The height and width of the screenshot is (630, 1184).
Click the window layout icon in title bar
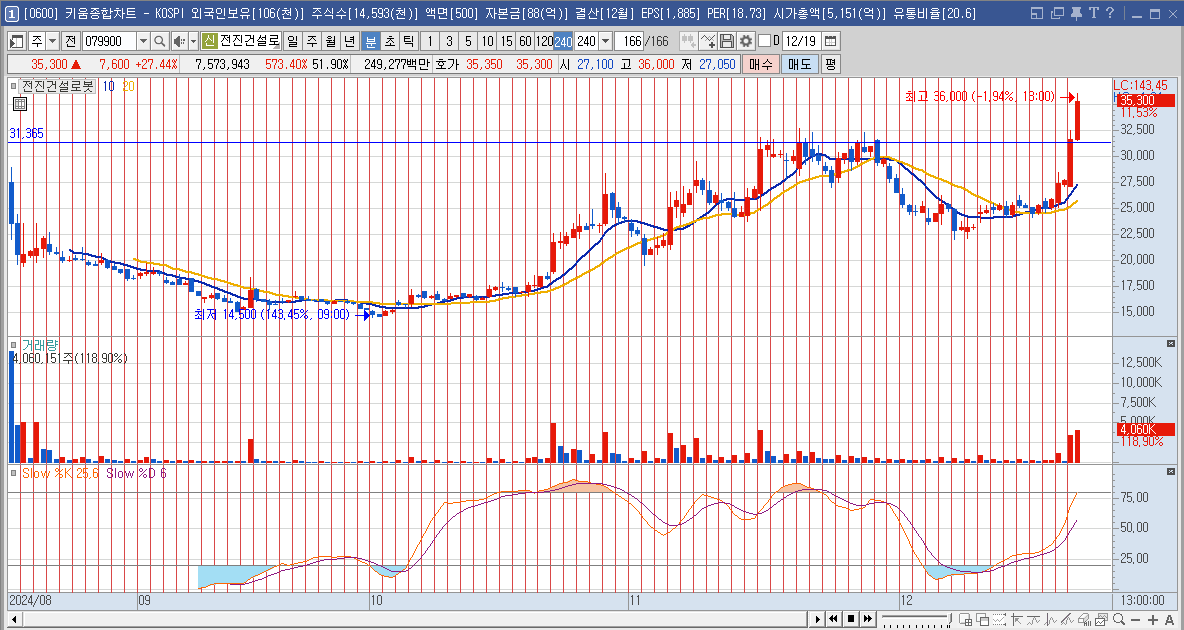tap(1038, 13)
